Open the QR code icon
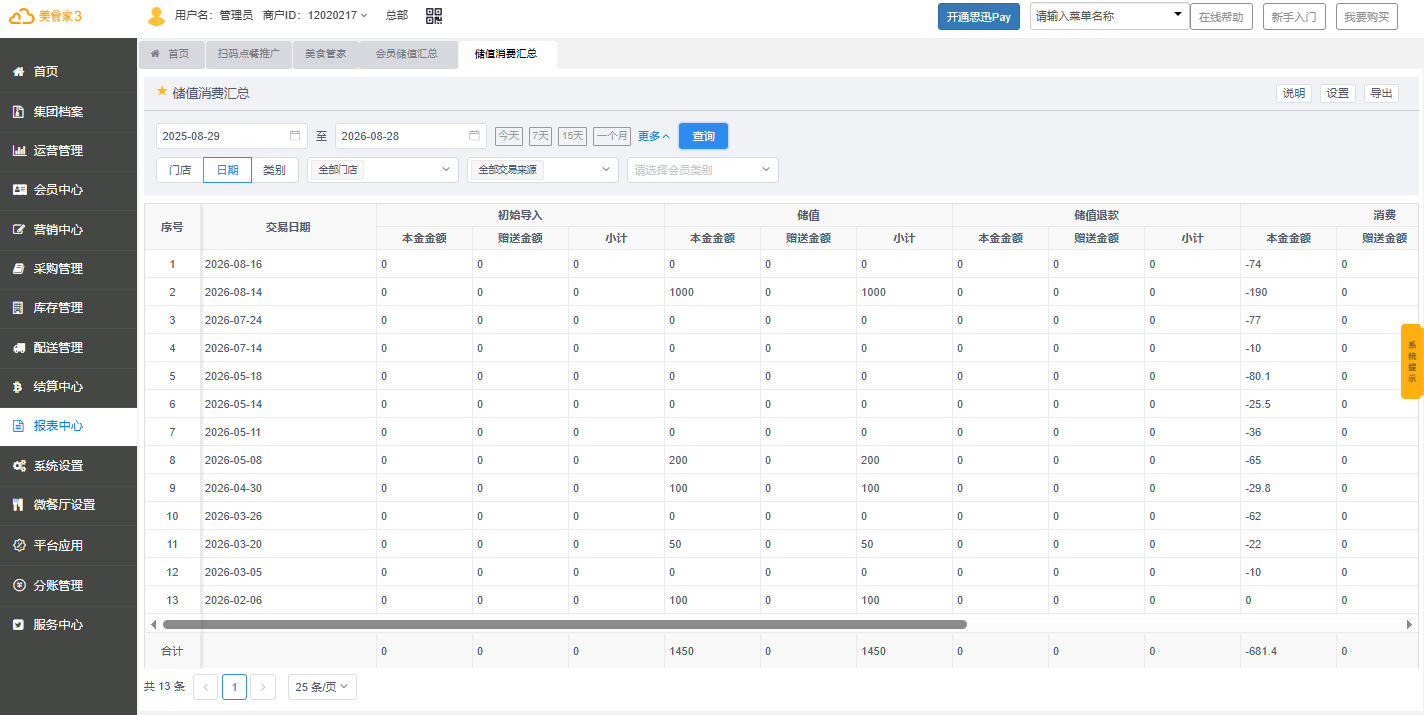1424x715 pixels. 434,15
